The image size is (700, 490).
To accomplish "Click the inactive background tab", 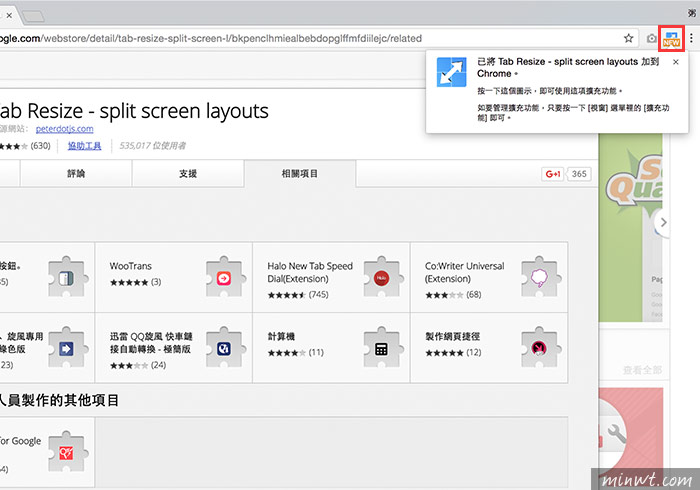I will [33, 17].
